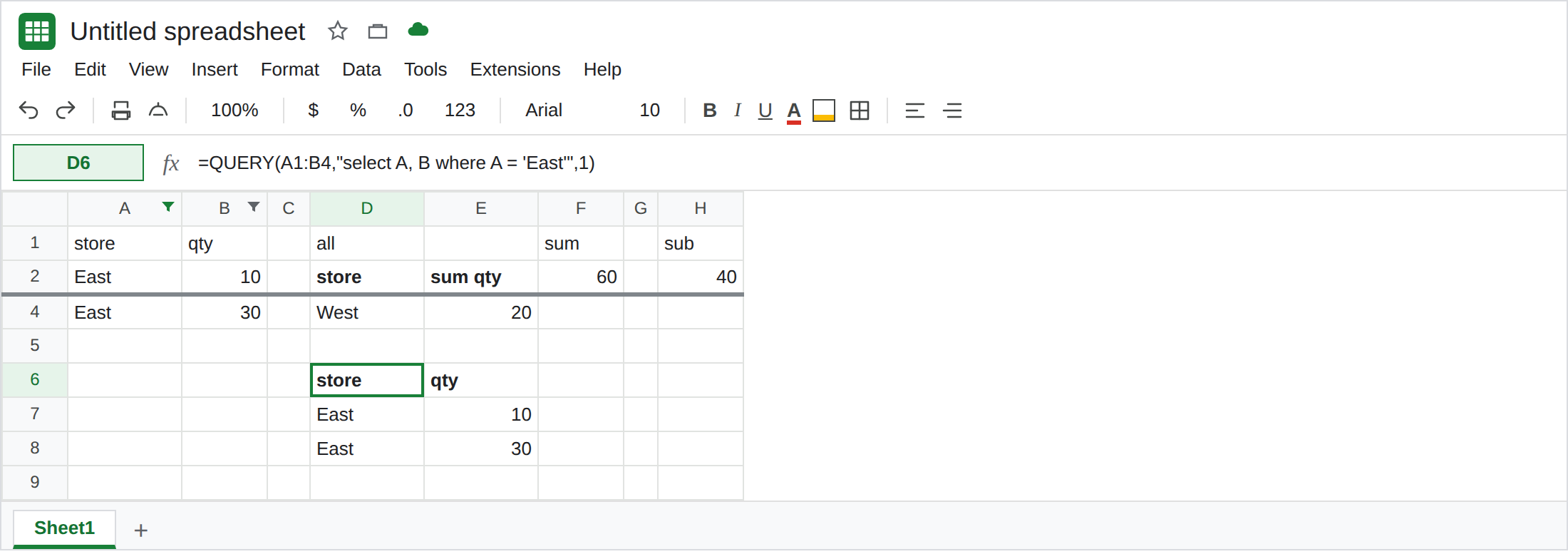Open the text color picker
Viewport: 1568px width, 559px height.
(x=794, y=112)
